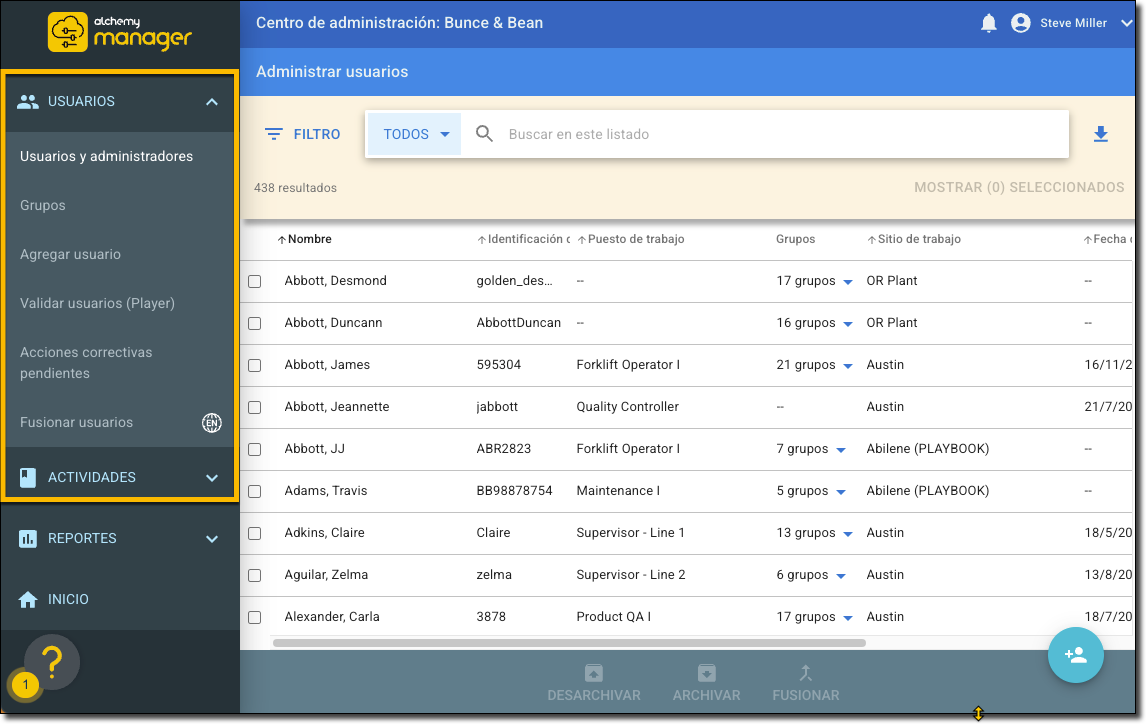The image size is (1146, 724).
Task: Click the Alchemy Manager logo
Action: click(120, 31)
